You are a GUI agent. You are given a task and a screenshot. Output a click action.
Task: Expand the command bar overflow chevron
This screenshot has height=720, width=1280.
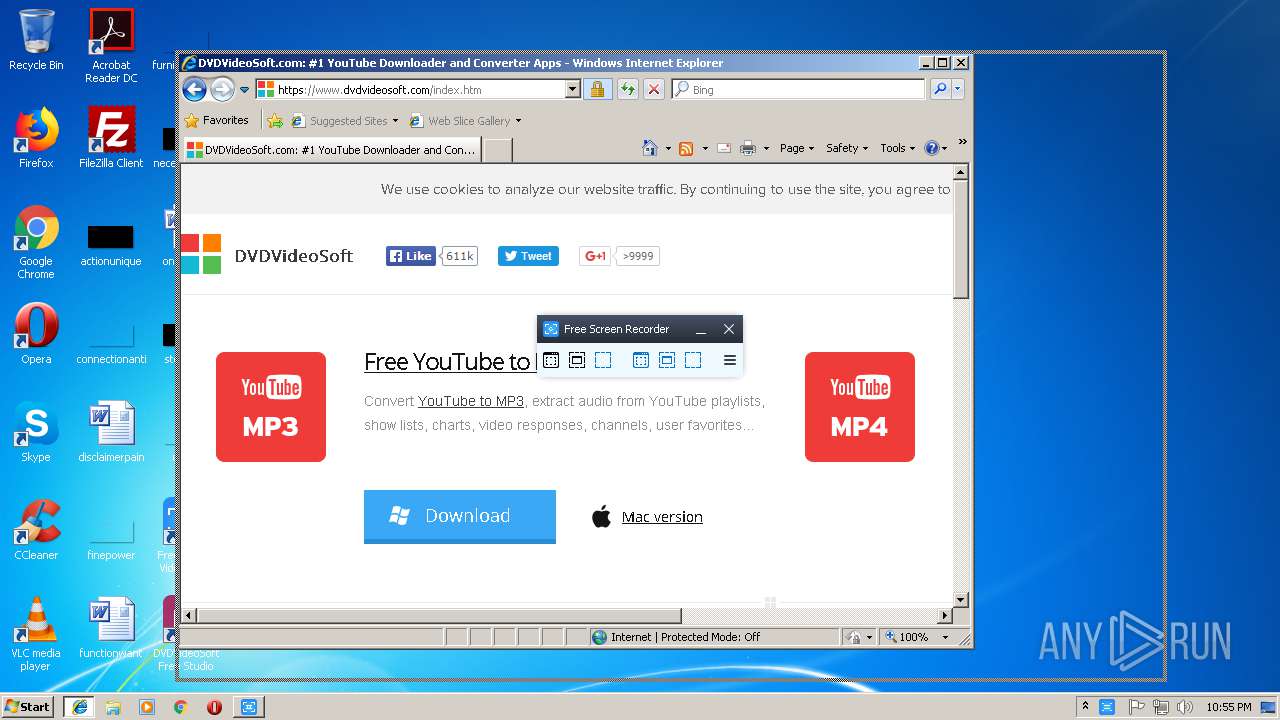[x=962, y=142]
